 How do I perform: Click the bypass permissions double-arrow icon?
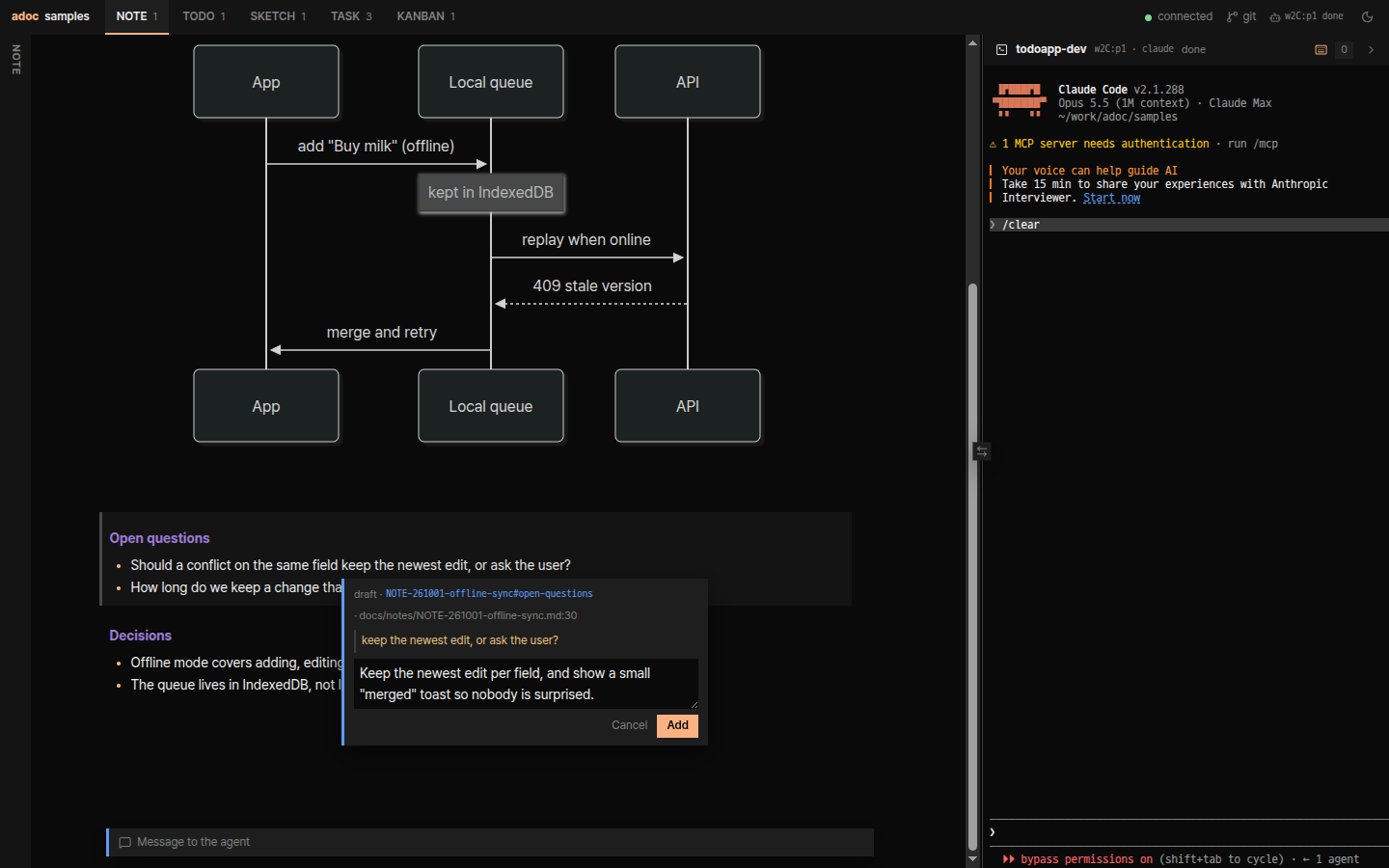point(1008,859)
